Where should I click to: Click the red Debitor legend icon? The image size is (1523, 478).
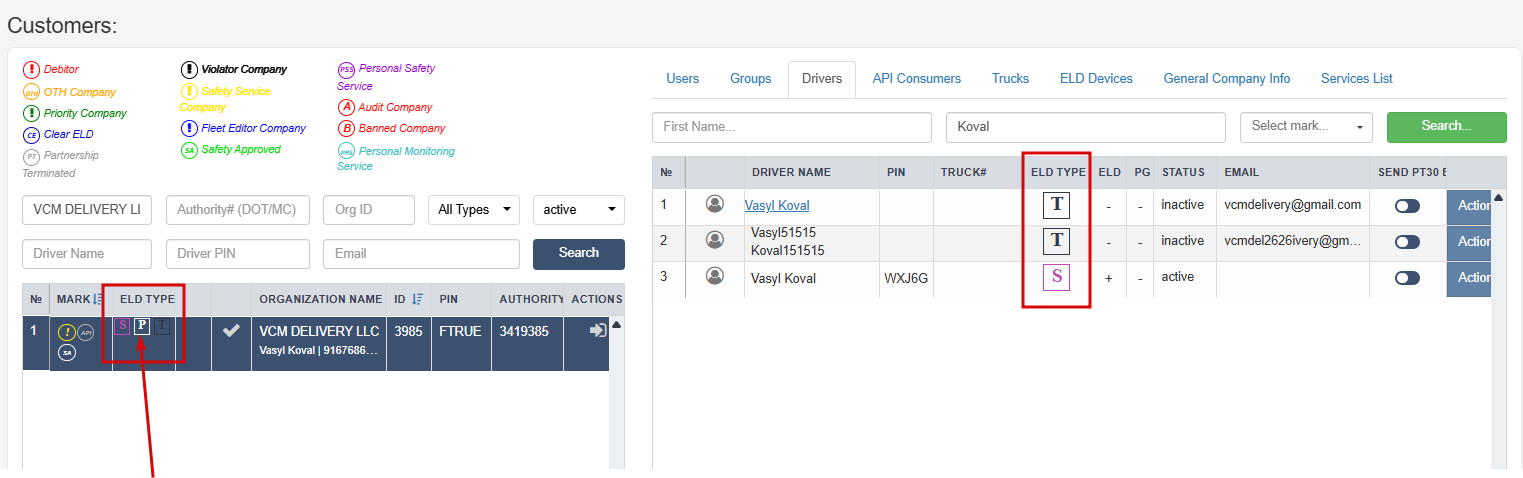coord(31,69)
